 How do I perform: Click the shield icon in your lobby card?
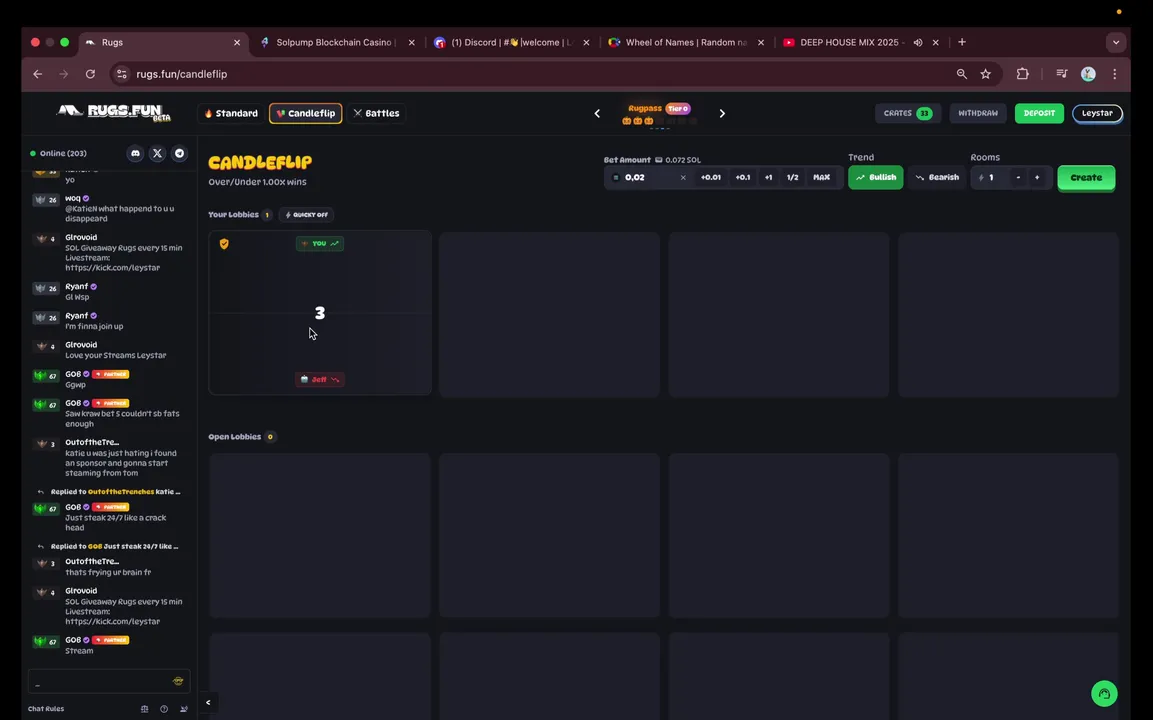[224, 243]
